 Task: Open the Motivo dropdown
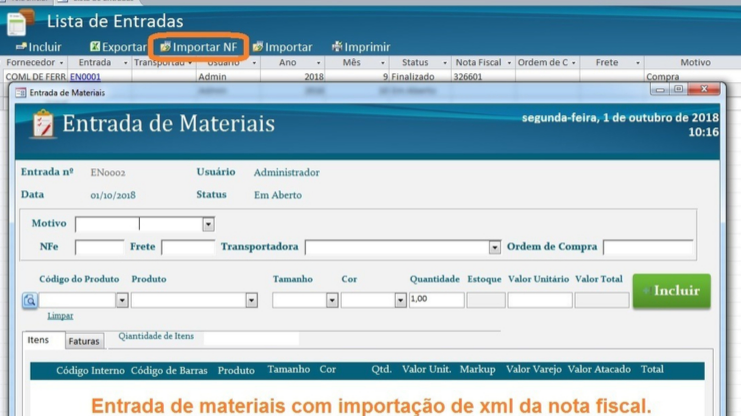pyautogui.click(x=208, y=225)
